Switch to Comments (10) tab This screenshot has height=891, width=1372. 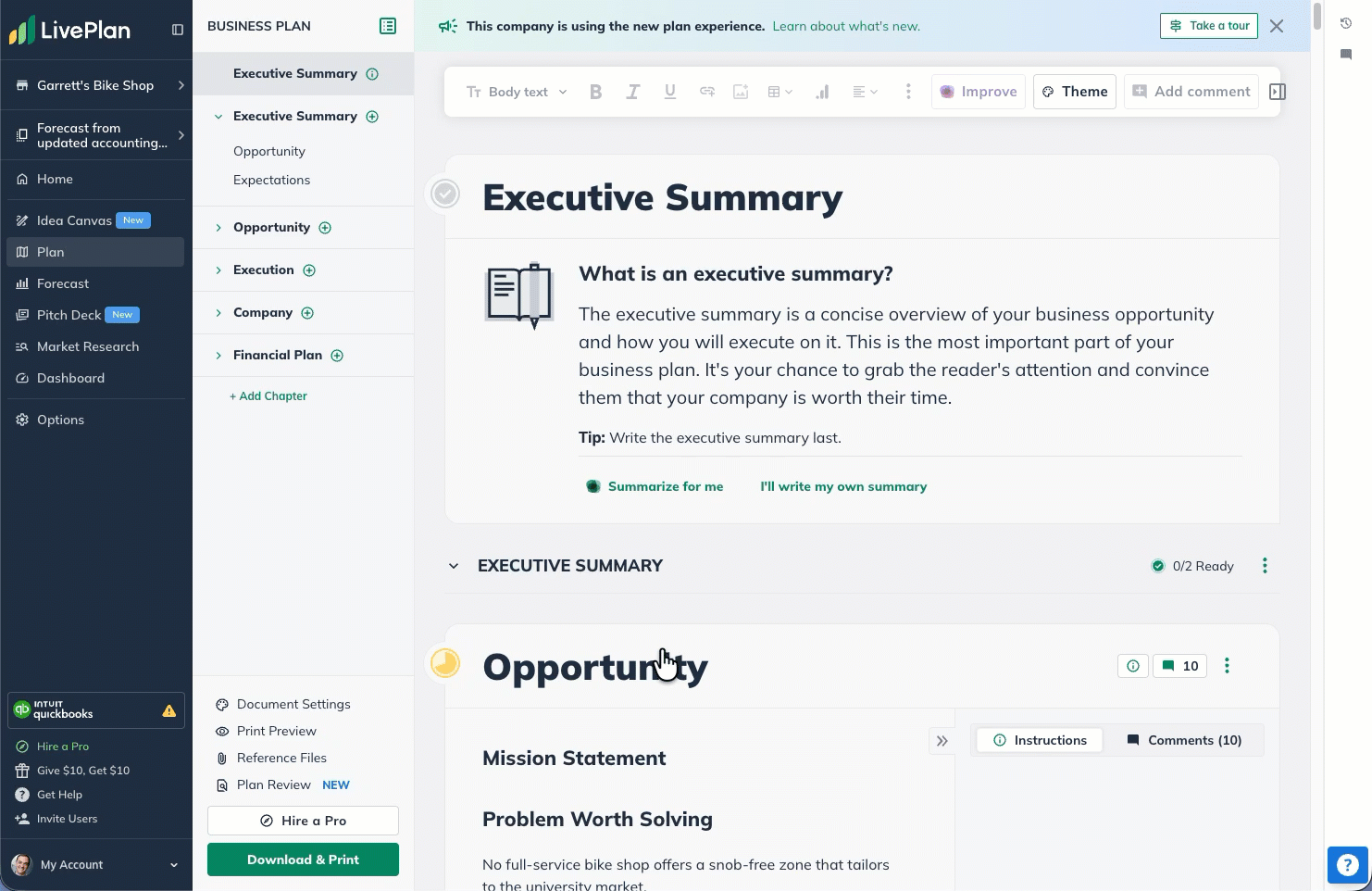pos(1184,741)
